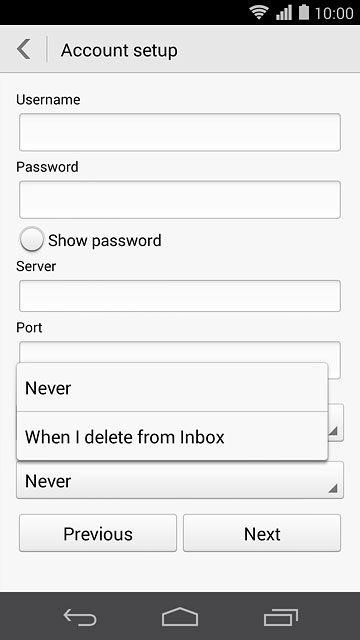
Task: Tap the Wi-Fi status icon
Action: (x=260, y=13)
